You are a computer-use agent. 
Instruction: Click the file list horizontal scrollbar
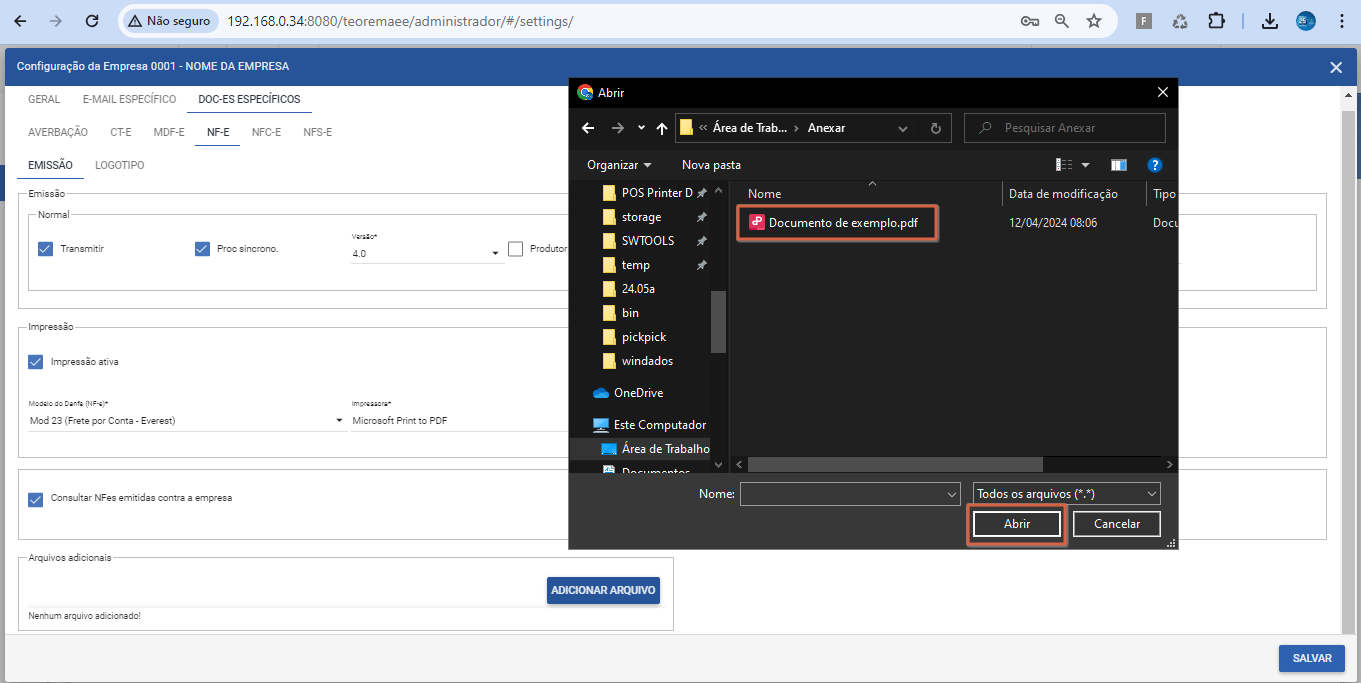click(x=895, y=464)
